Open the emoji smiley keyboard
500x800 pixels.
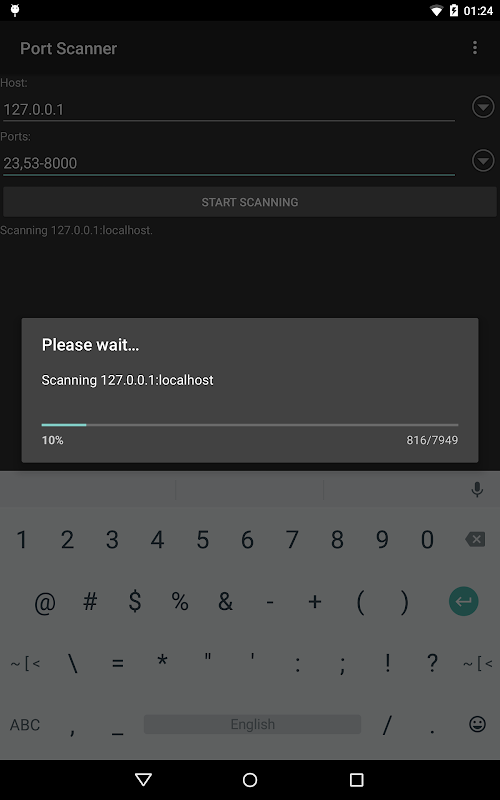[x=477, y=724]
